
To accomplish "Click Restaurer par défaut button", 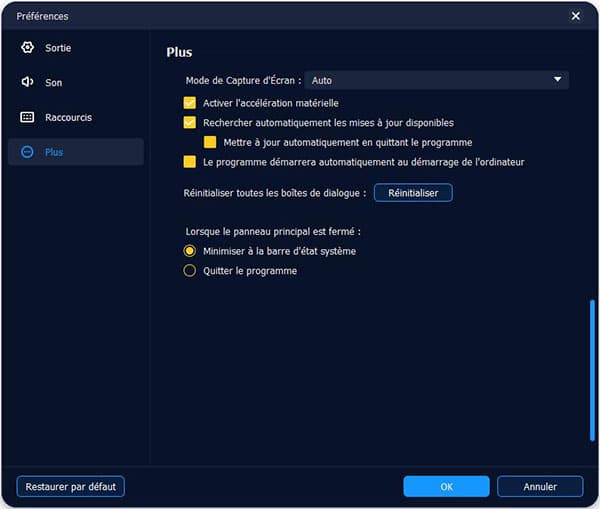I will [70, 487].
